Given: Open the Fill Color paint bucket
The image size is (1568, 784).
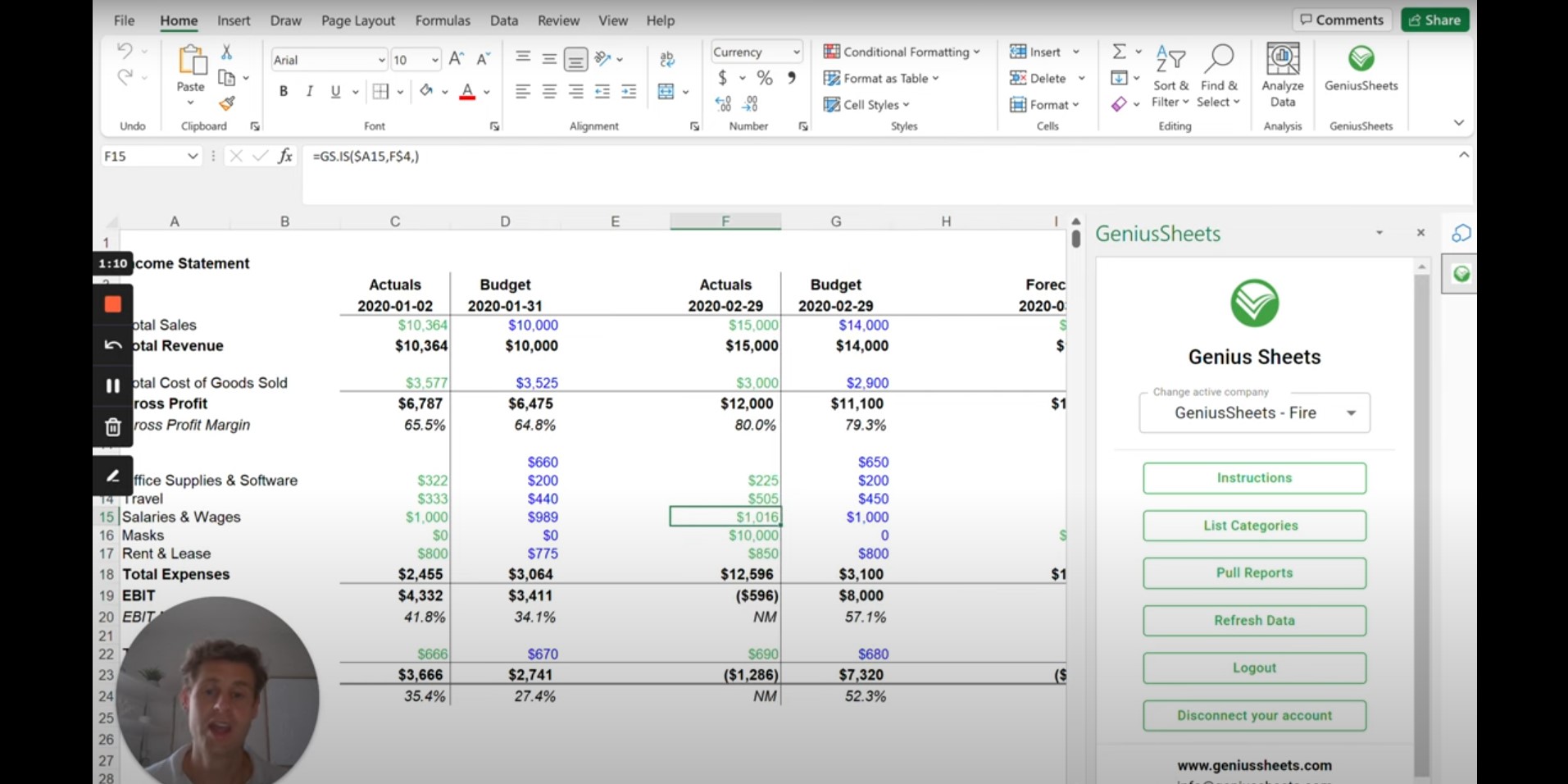Looking at the screenshot, I should (x=426, y=91).
